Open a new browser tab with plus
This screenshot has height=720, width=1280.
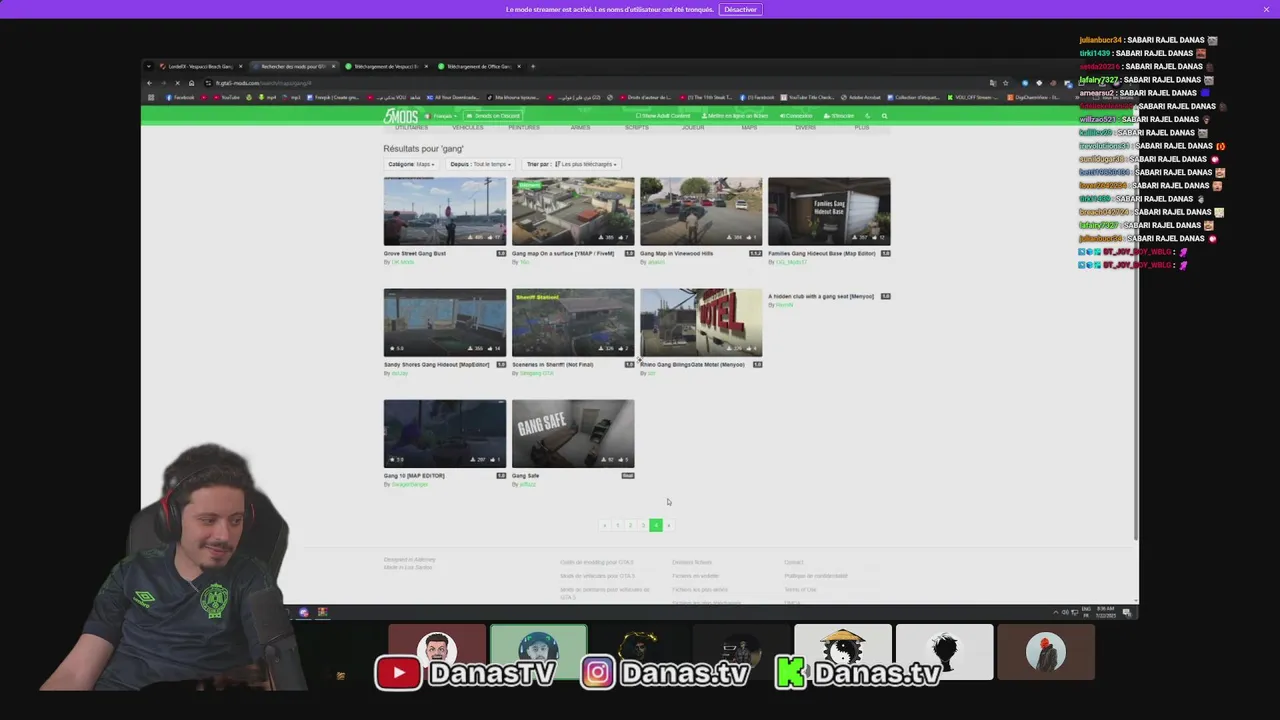tap(533, 66)
